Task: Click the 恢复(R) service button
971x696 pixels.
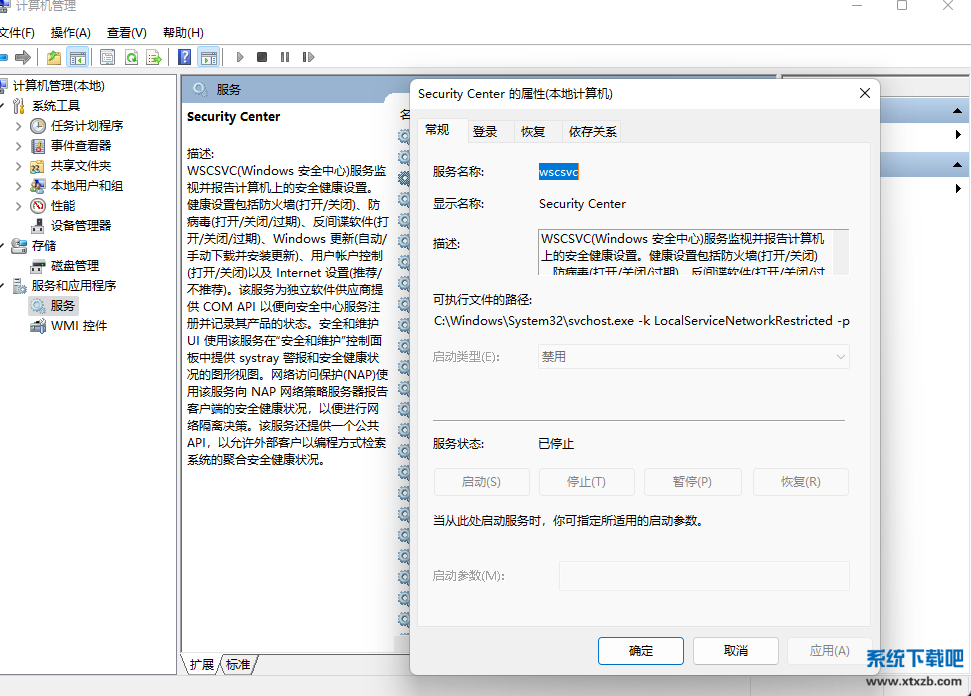Action: [801, 482]
